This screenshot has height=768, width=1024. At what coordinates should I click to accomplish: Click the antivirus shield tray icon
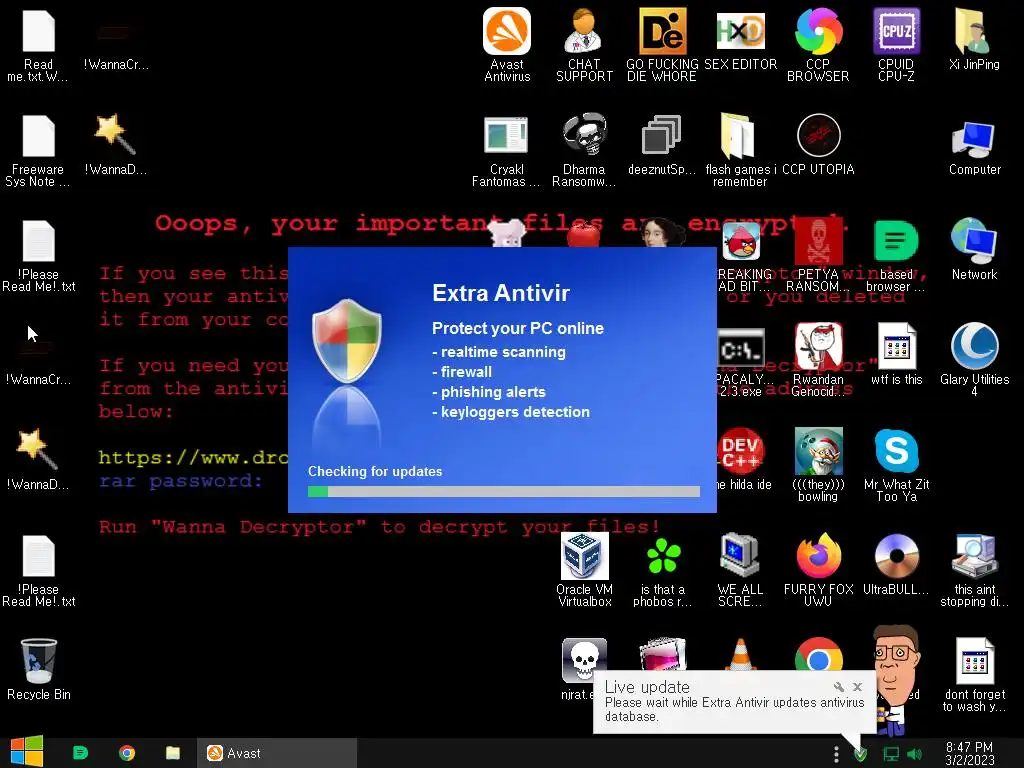pos(861,754)
